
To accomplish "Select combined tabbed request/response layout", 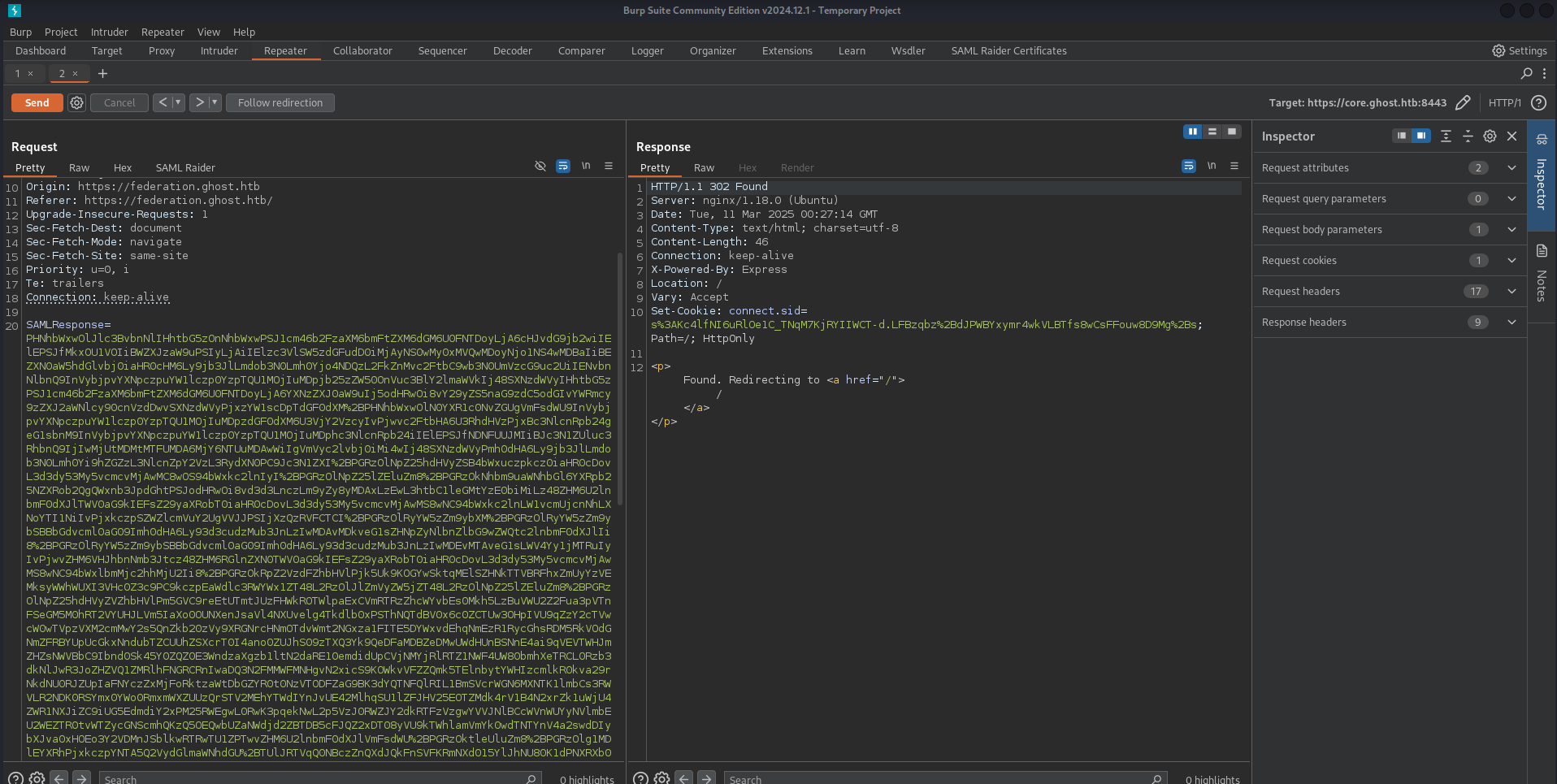I will click(1232, 132).
